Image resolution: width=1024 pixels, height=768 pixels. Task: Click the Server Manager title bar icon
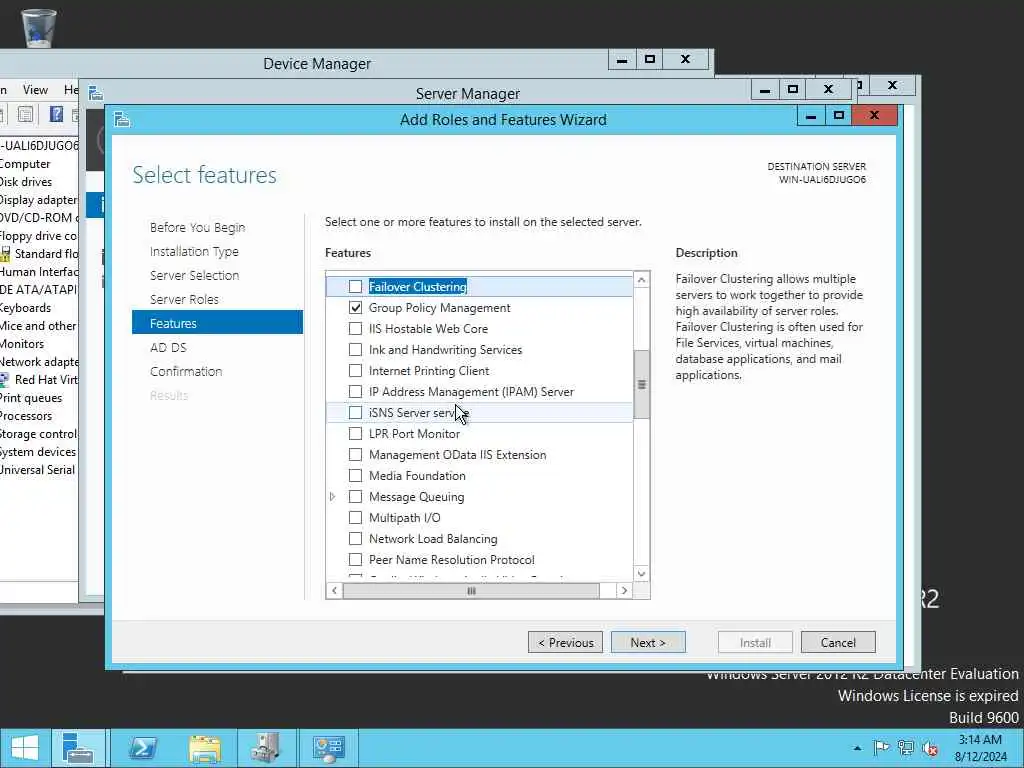[96, 93]
